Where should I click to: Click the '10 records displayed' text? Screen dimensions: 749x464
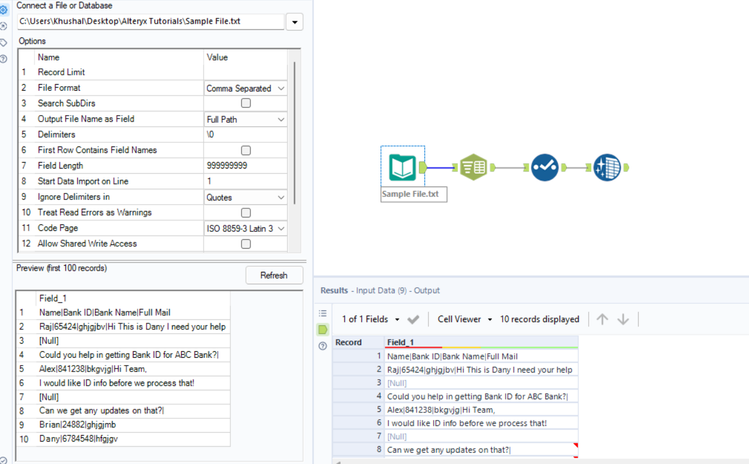pyautogui.click(x=539, y=319)
